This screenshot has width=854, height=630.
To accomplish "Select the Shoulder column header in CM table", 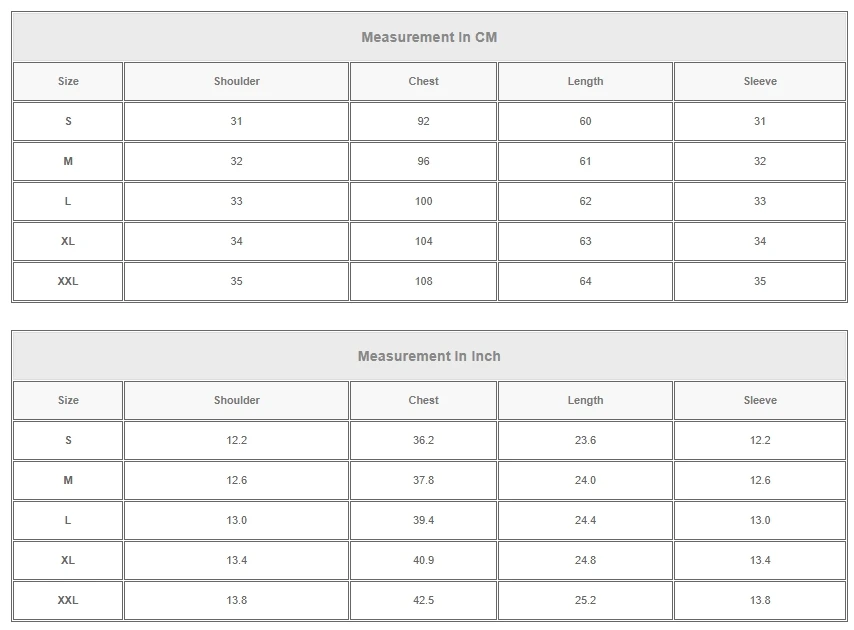I will point(236,81).
